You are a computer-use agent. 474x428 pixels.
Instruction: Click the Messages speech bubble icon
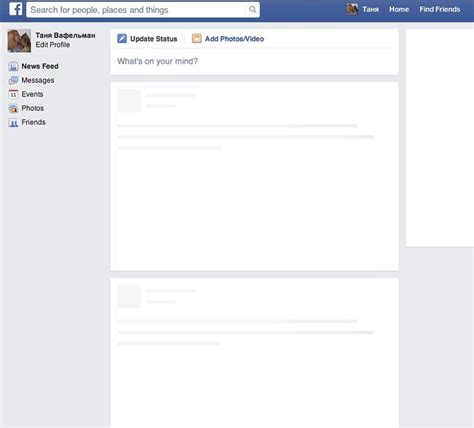click(13, 80)
